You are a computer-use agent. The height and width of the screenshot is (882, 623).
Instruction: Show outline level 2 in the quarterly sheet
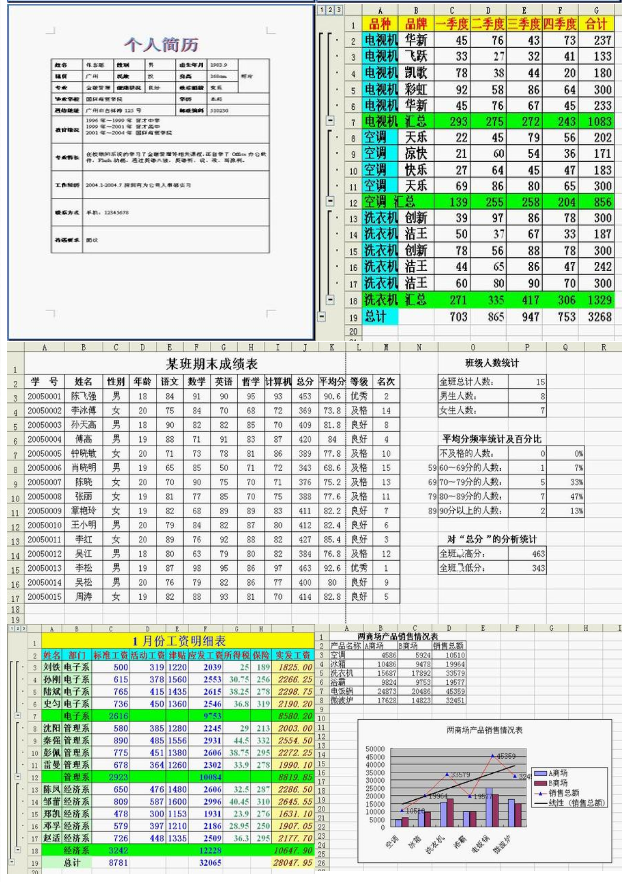click(x=329, y=10)
